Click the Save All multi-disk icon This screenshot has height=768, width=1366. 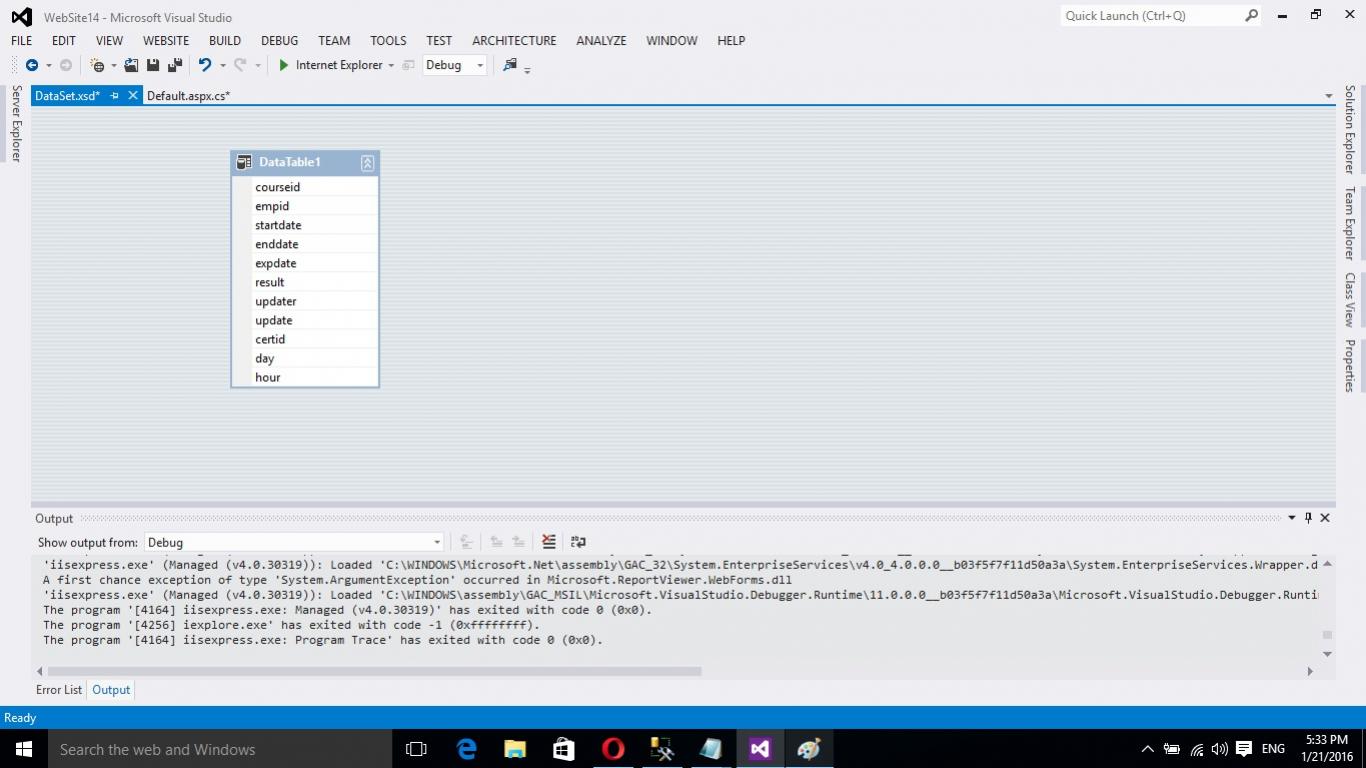pyautogui.click(x=175, y=65)
